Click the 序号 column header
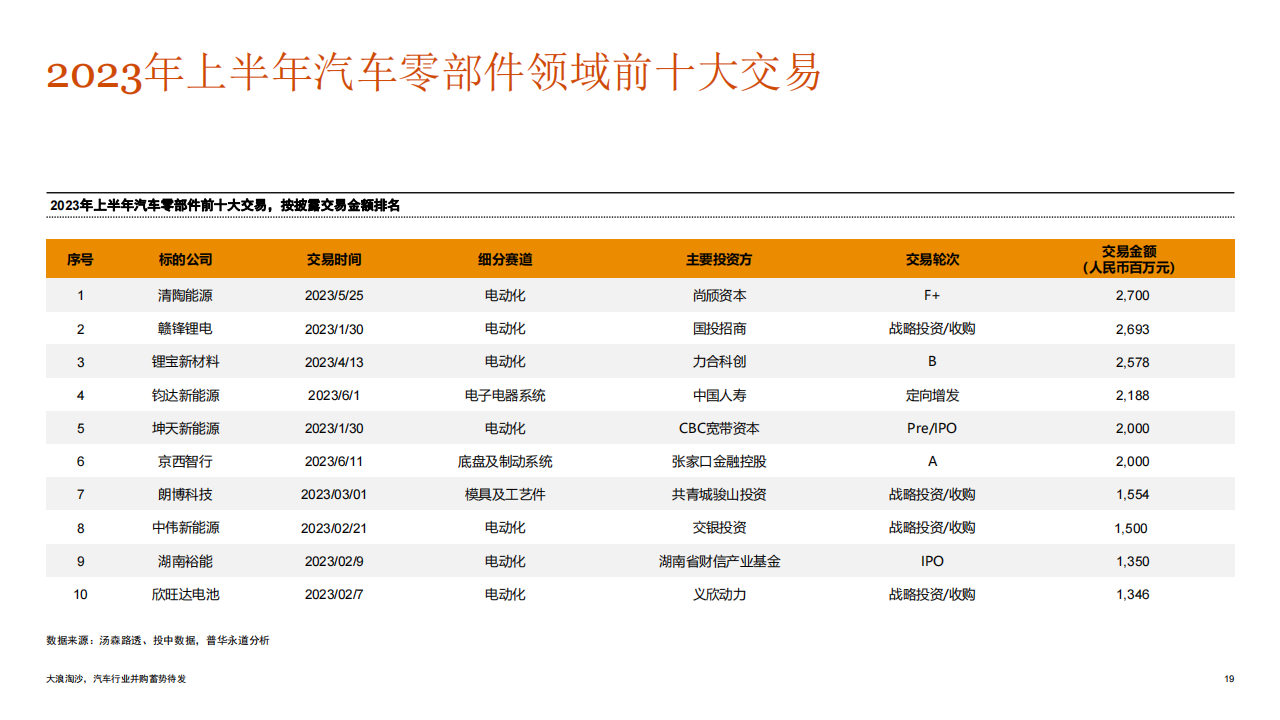Screen dimensions: 1280x720 coord(80,259)
